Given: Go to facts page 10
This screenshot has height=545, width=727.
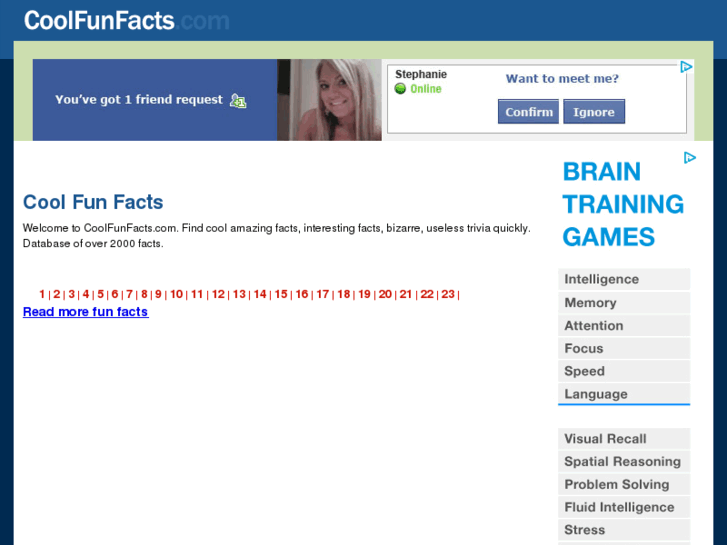Looking at the screenshot, I should tap(176, 294).
